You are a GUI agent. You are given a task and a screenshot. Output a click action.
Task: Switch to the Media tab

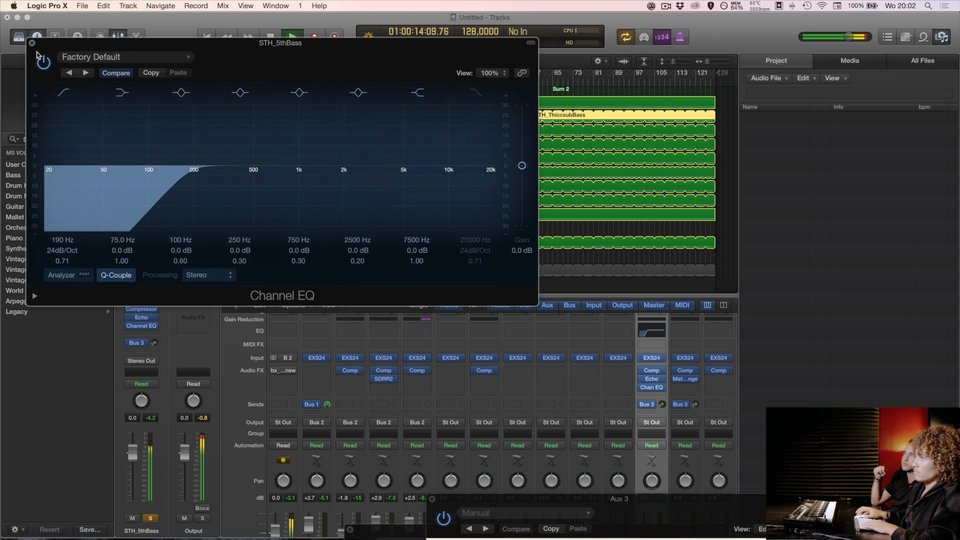pyautogui.click(x=849, y=61)
